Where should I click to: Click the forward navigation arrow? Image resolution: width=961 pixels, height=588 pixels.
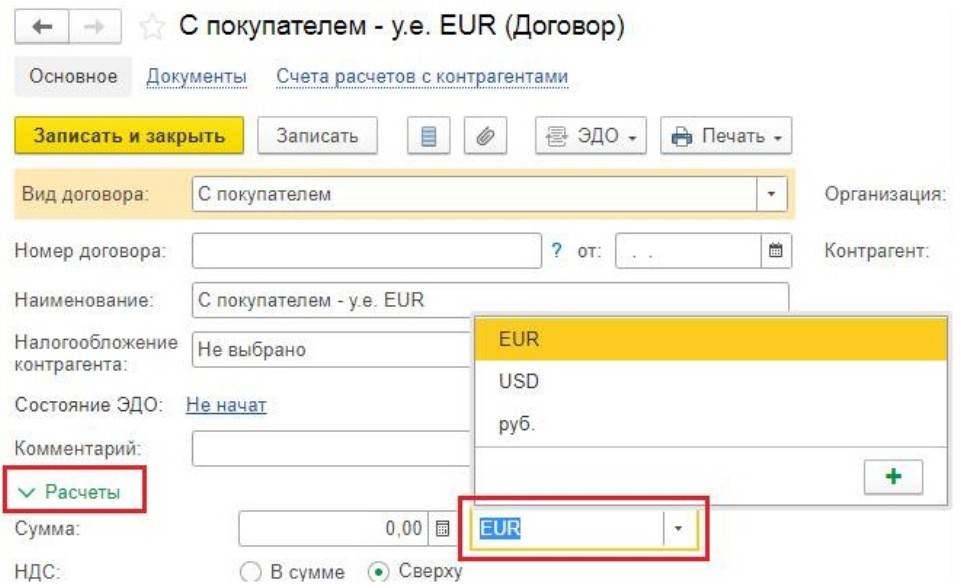[92, 28]
